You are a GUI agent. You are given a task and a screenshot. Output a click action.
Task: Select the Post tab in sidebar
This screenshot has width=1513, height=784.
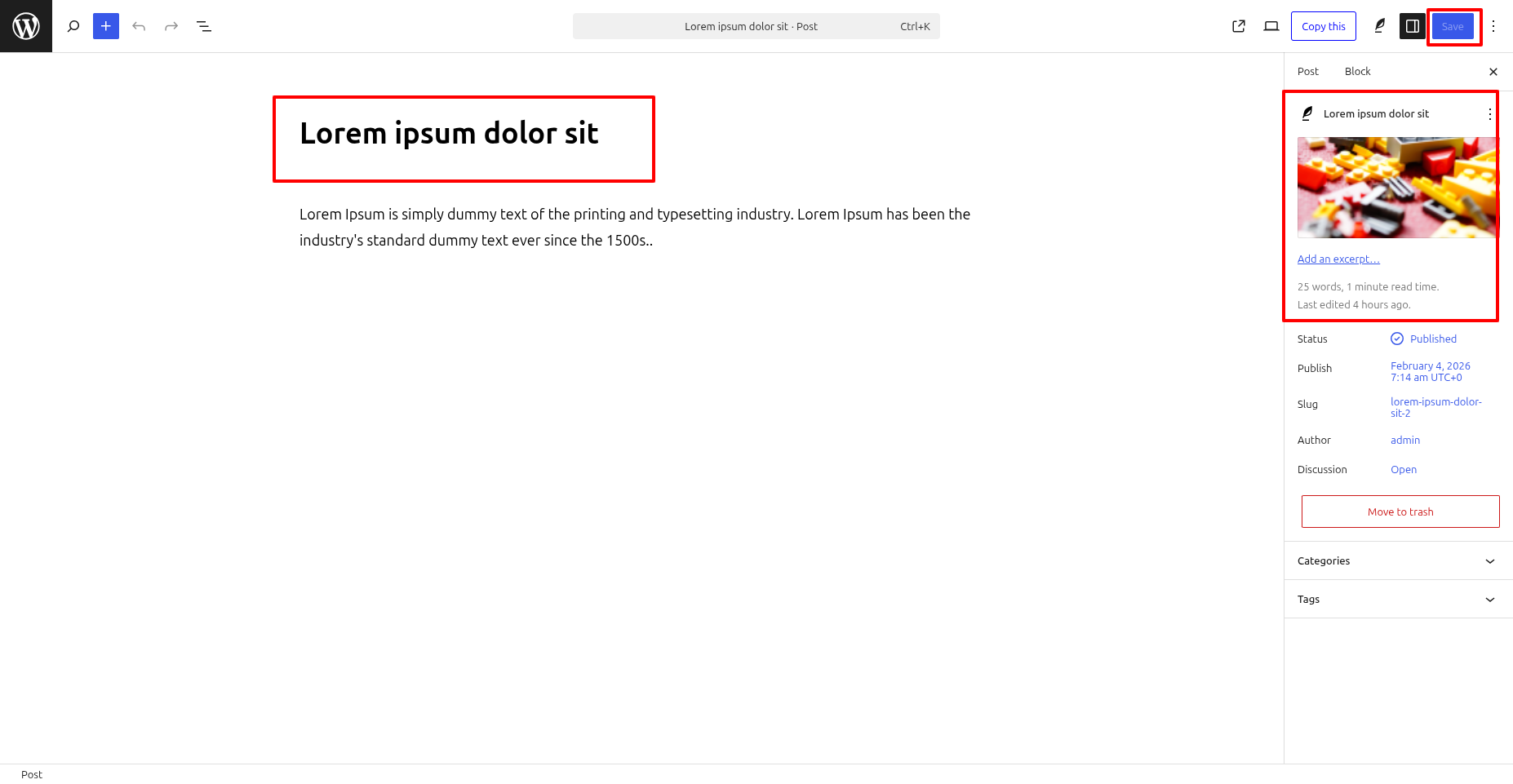[x=1307, y=71]
